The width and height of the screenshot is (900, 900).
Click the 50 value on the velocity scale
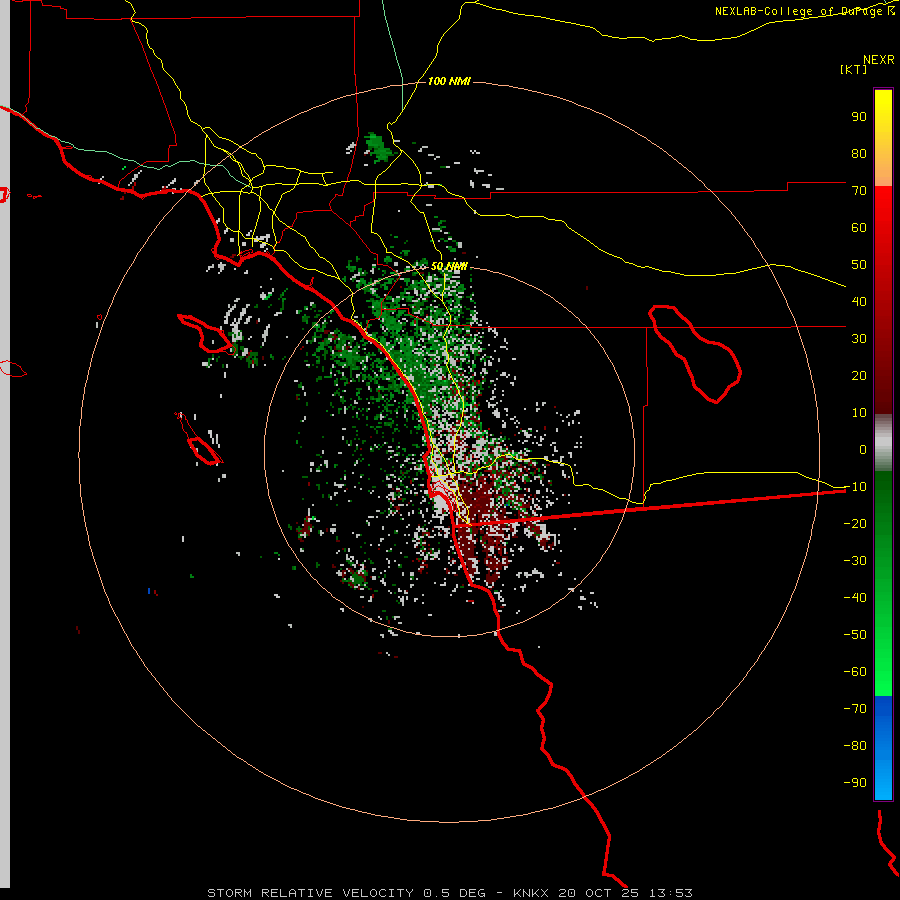pos(859,265)
